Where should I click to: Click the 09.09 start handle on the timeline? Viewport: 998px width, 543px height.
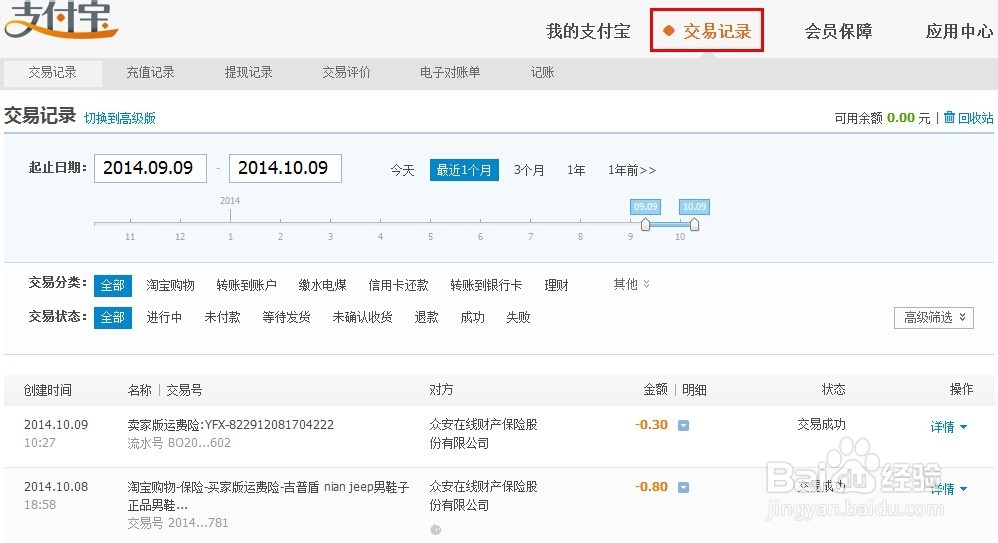click(645, 225)
